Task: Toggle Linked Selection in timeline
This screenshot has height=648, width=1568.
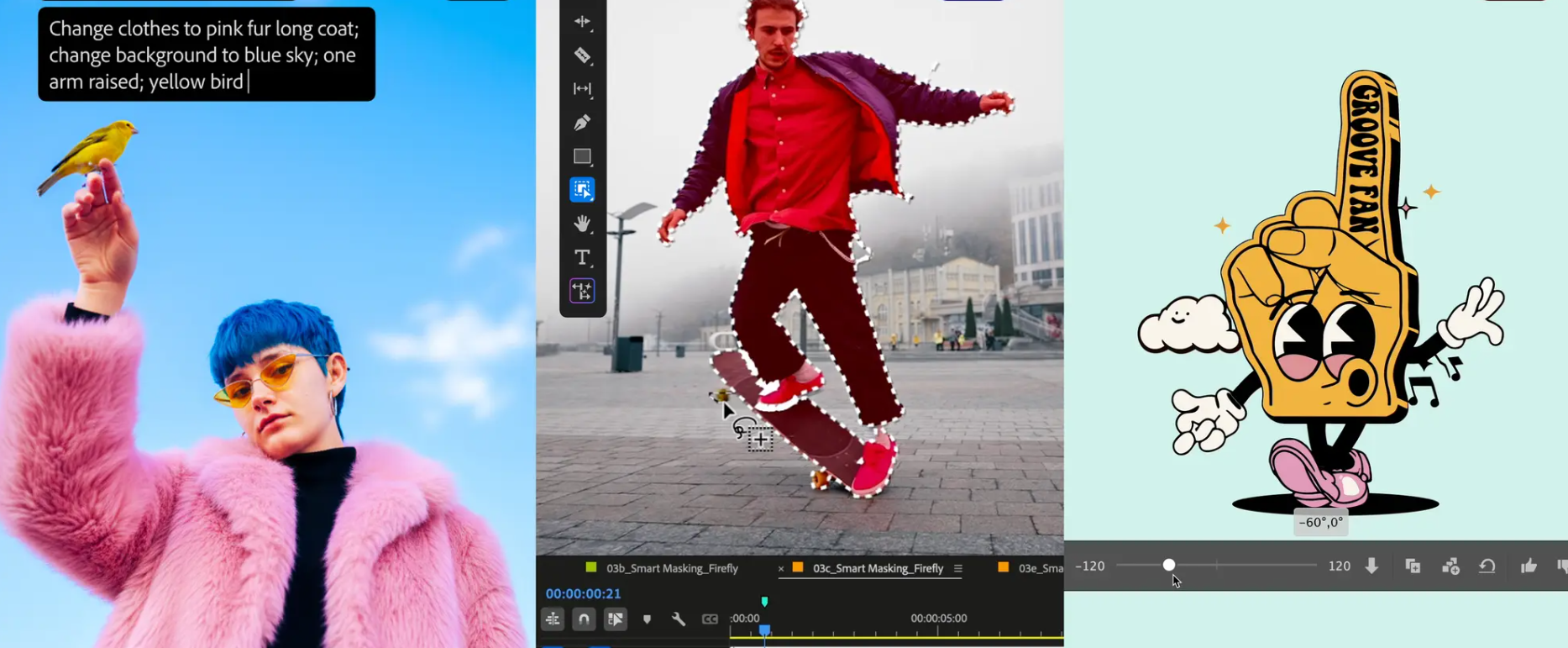Action: pyautogui.click(x=616, y=619)
